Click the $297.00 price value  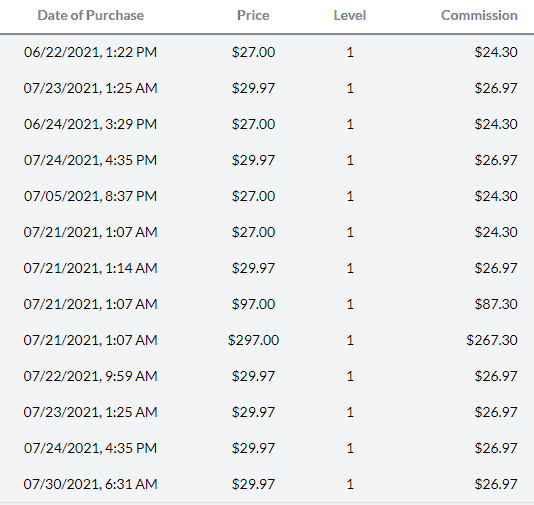click(x=253, y=340)
